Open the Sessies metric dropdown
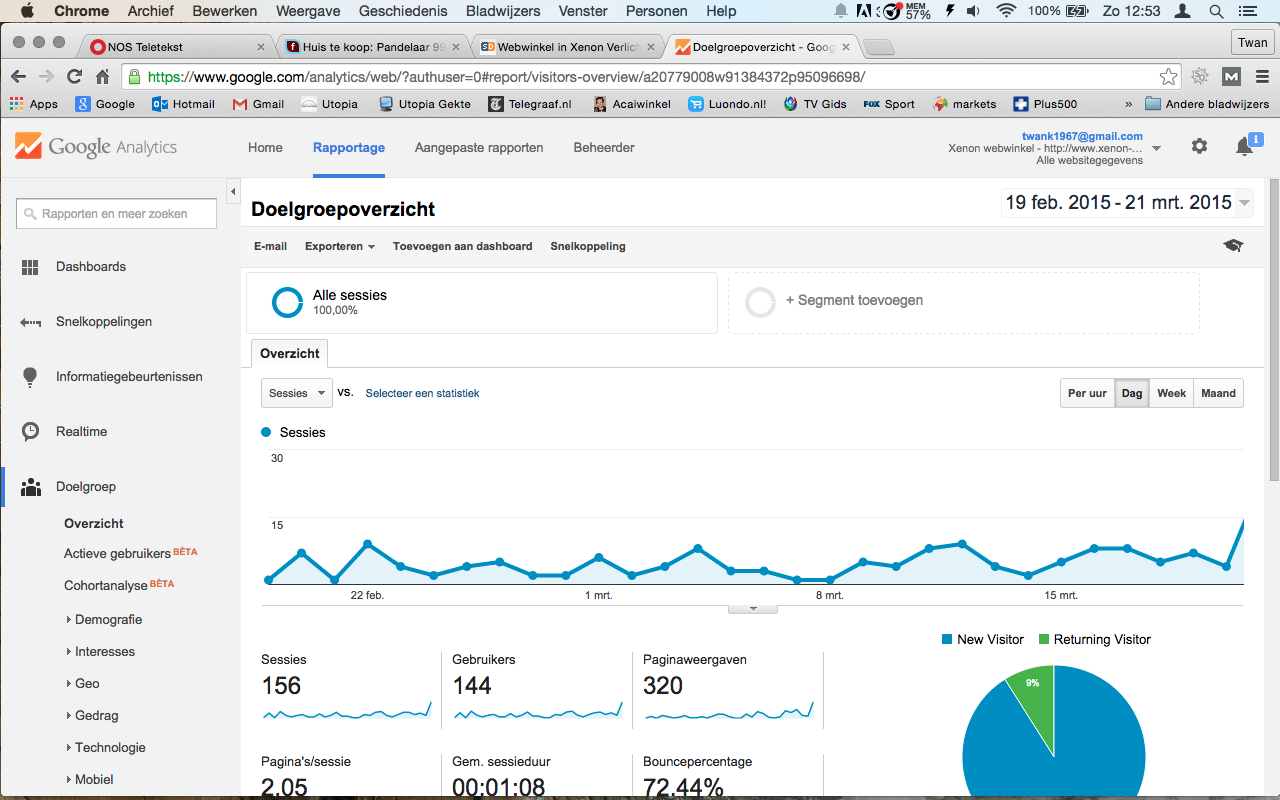This screenshot has width=1280, height=800. 296,393
